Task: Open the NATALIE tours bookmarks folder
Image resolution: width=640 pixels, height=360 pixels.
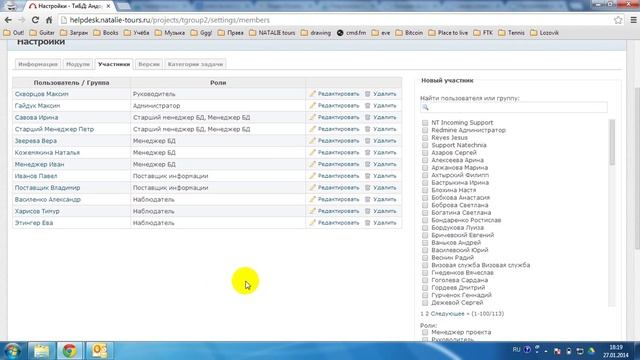Action: pyautogui.click(x=272, y=33)
